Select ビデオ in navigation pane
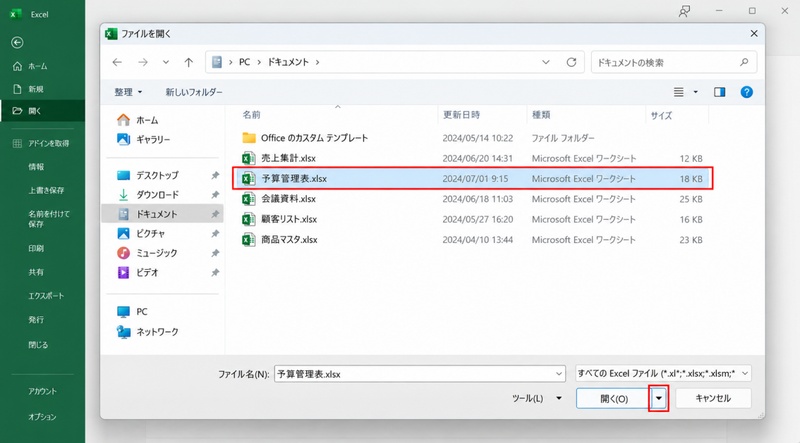This screenshot has height=443, width=800. pos(162,273)
